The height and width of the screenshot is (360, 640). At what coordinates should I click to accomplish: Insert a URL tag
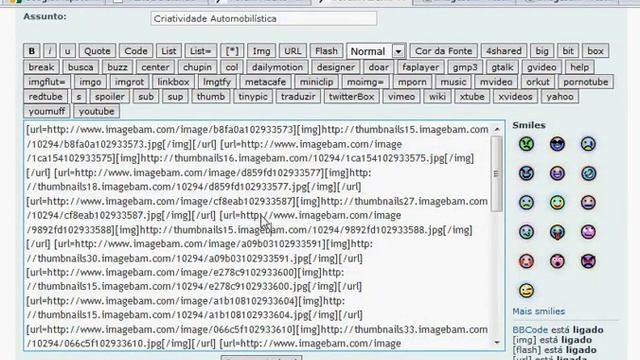[292, 51]
